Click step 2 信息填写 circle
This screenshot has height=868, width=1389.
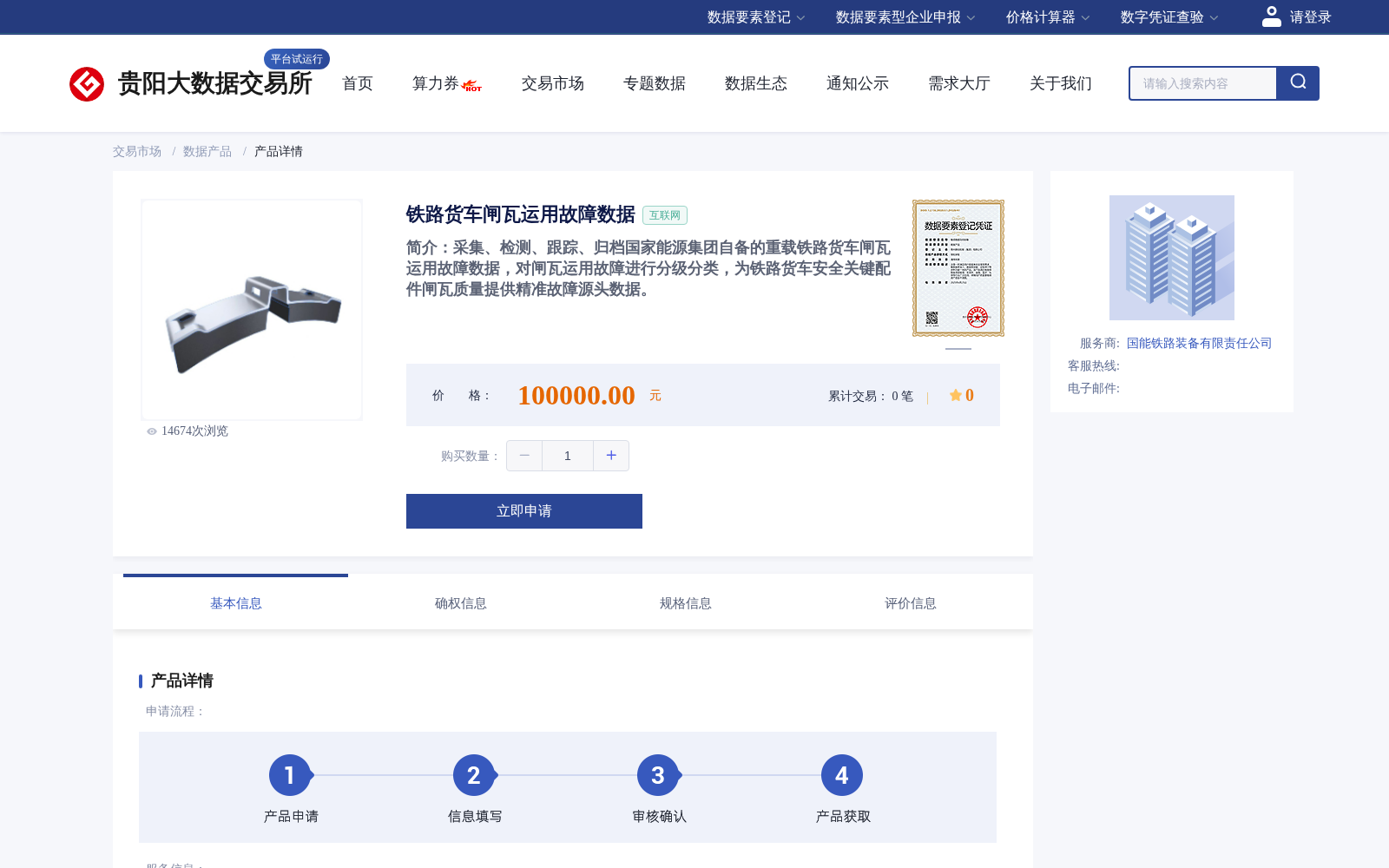tap(474, 775)
